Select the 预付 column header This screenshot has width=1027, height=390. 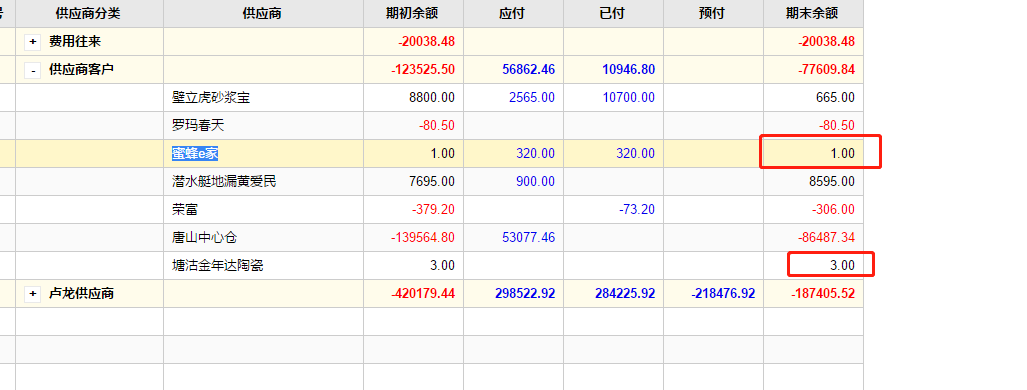pos(712,13)
